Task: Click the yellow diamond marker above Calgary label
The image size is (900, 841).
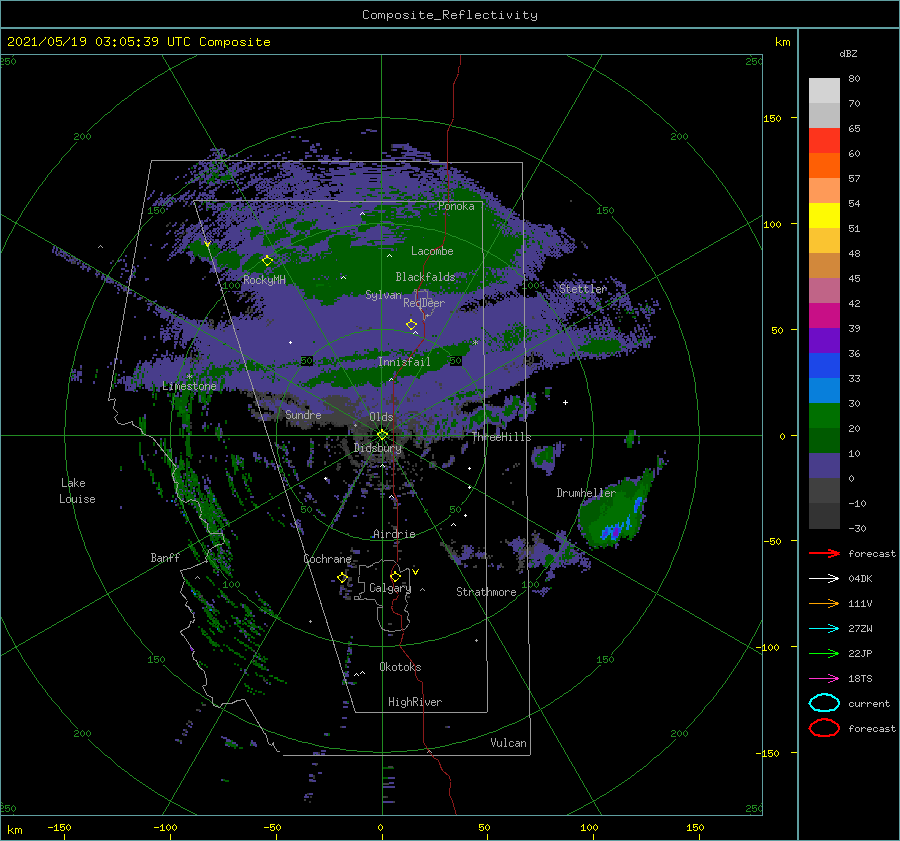Action: [395, 576]
